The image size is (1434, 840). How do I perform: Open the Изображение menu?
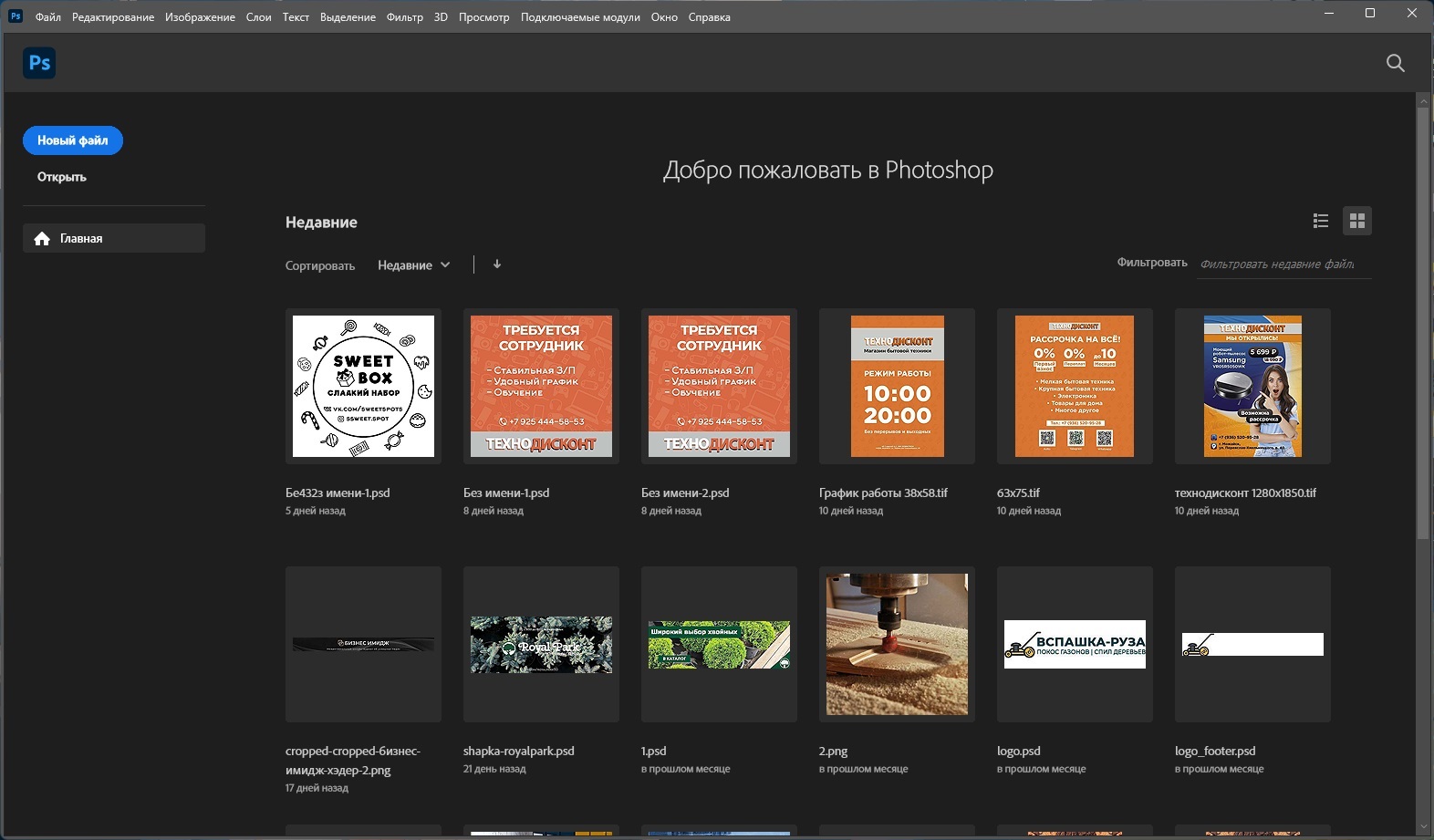click(200, 17)
